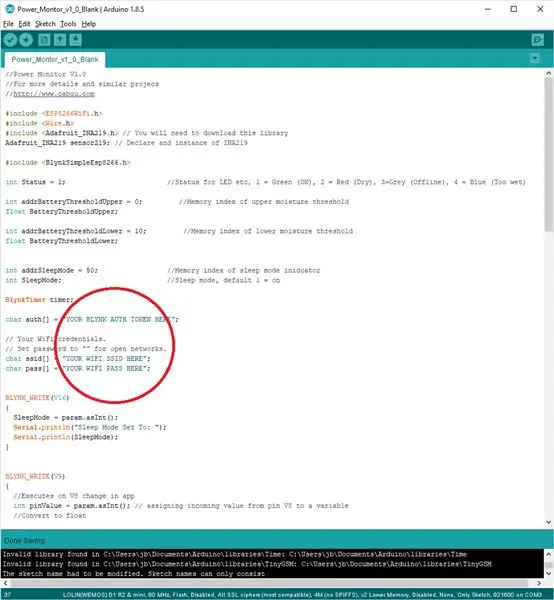Click the website link in the header comment
Viewport: 554px width, 600px height.
tap(54, 94)
